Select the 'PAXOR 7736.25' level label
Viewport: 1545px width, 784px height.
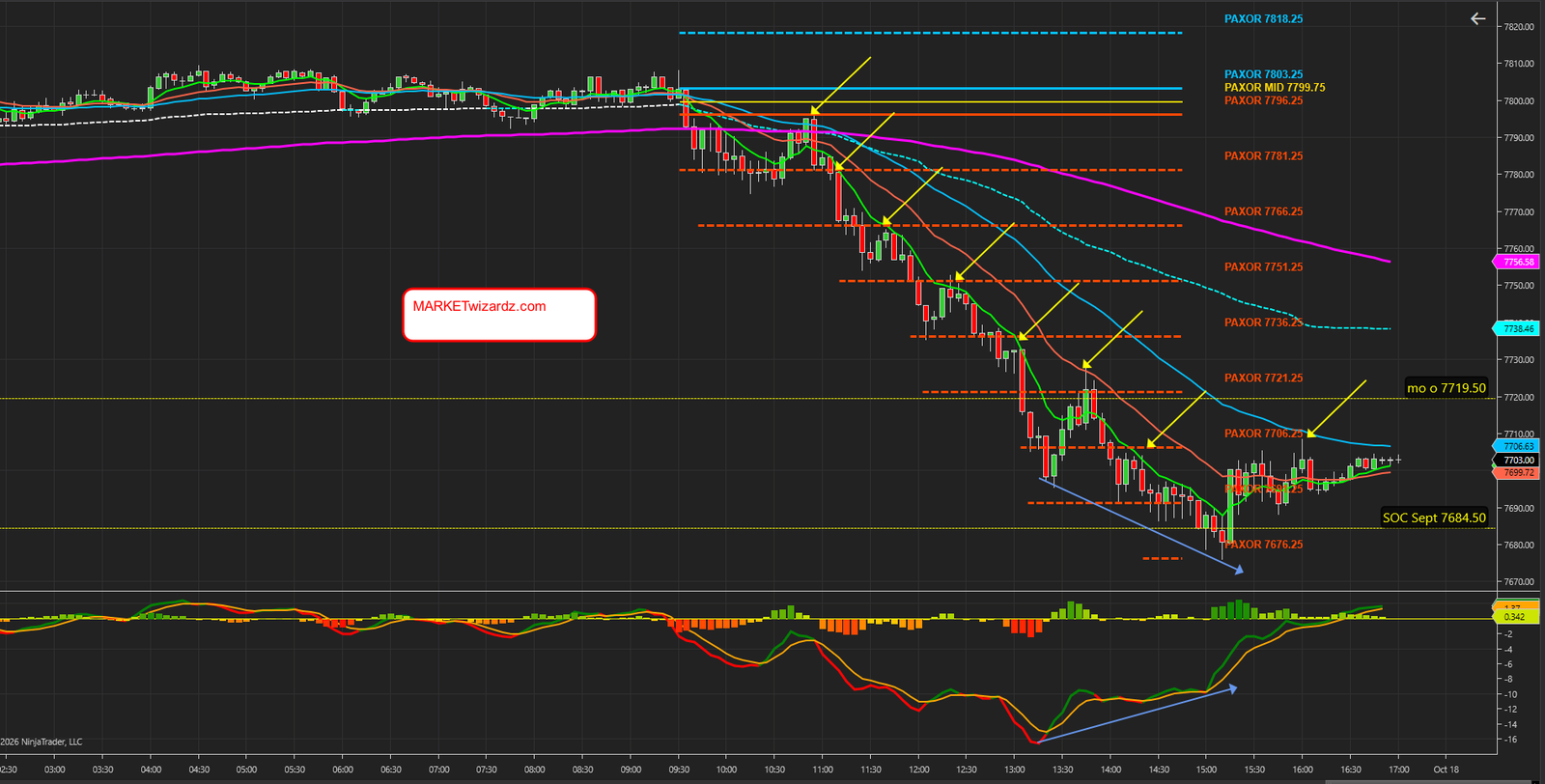pyautogui.click(x=1263, y=322)
